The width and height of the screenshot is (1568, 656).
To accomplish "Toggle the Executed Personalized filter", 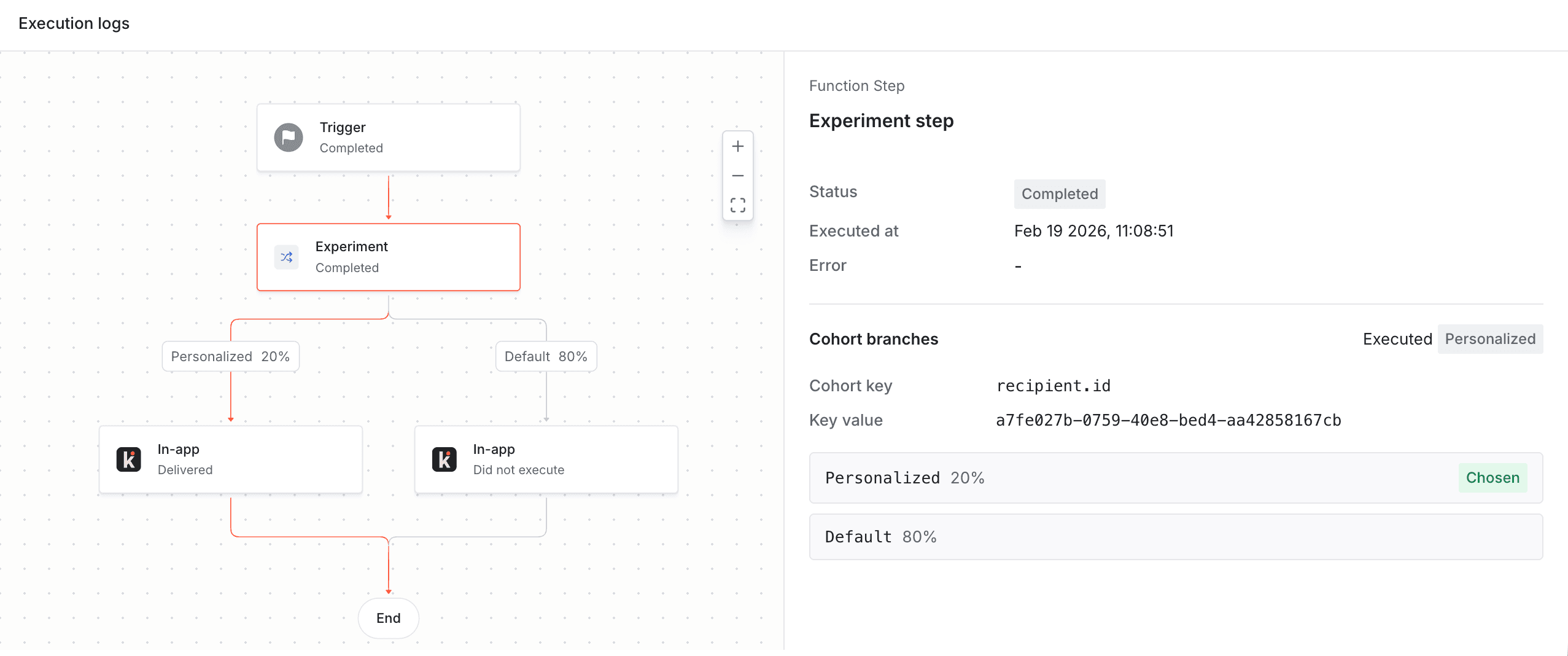I will point(1490,339).
